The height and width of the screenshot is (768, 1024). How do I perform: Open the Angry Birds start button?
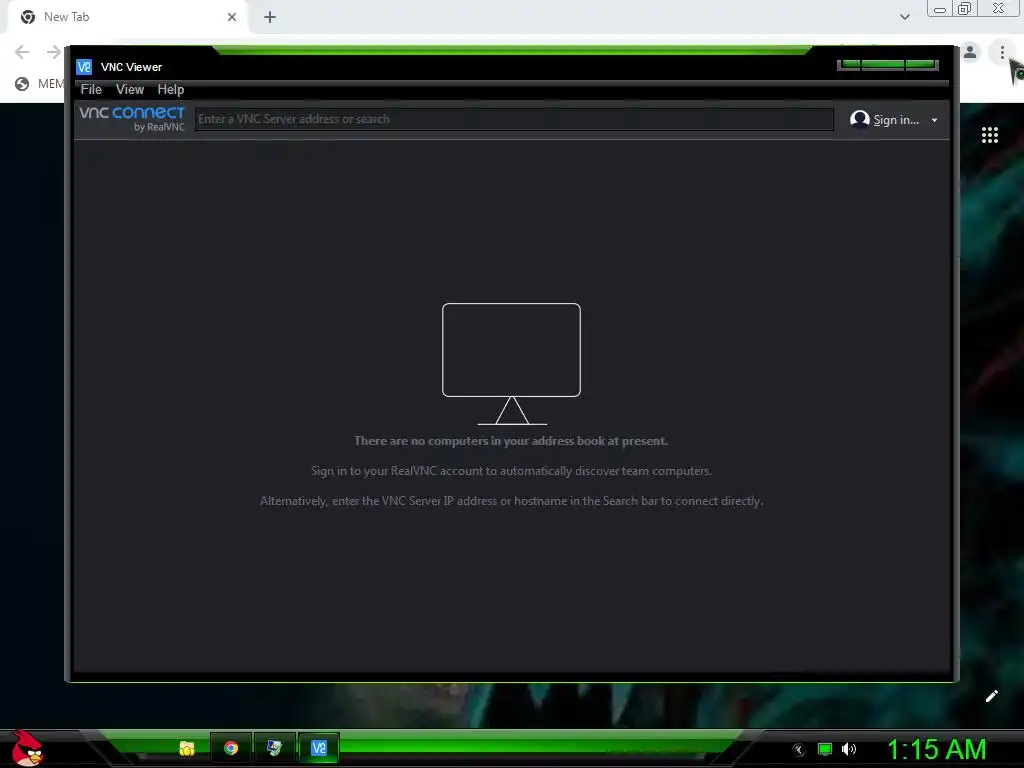(27, 748)
